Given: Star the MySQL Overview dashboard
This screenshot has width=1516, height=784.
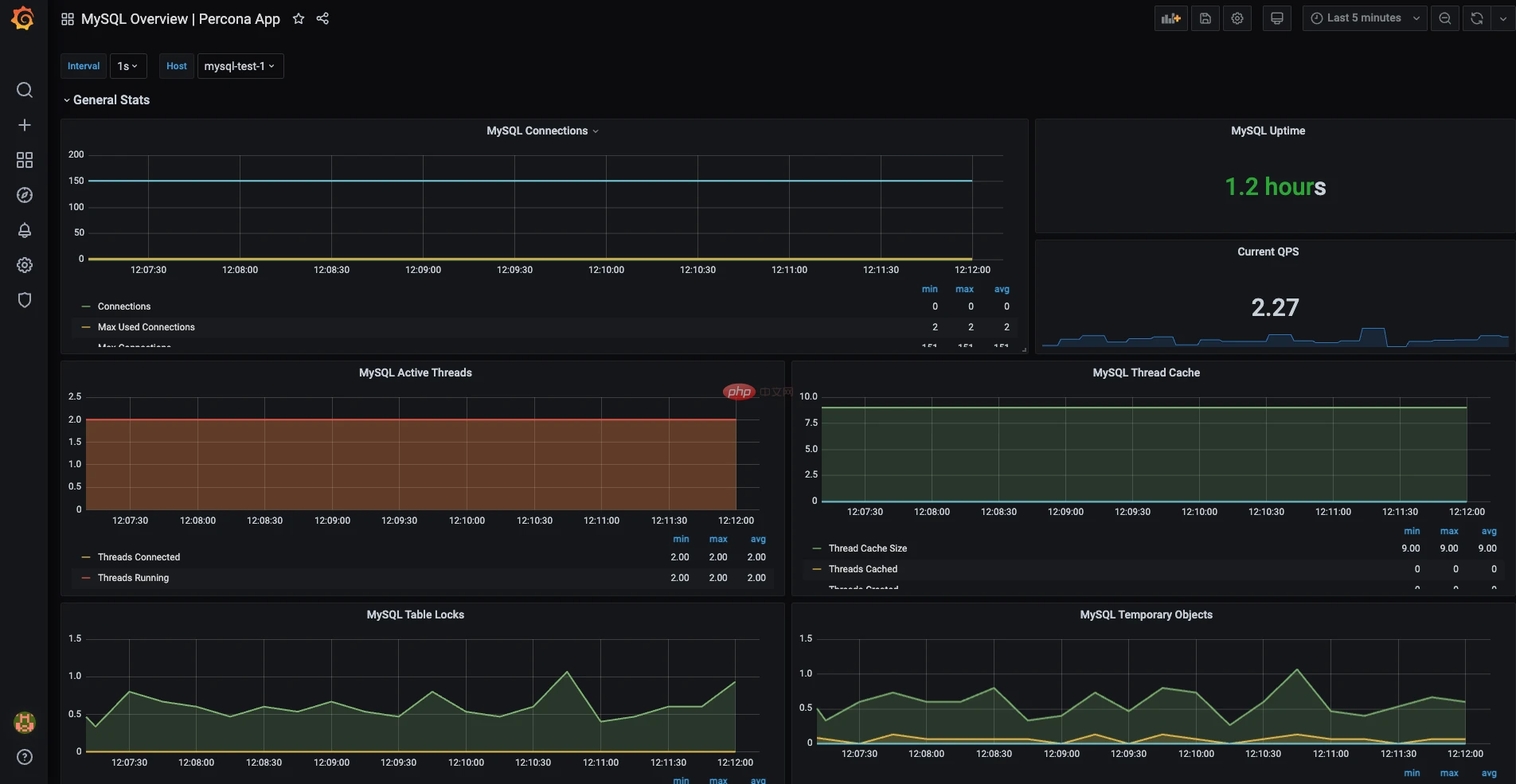Looking at the screenshot, I should pos(298,18).
